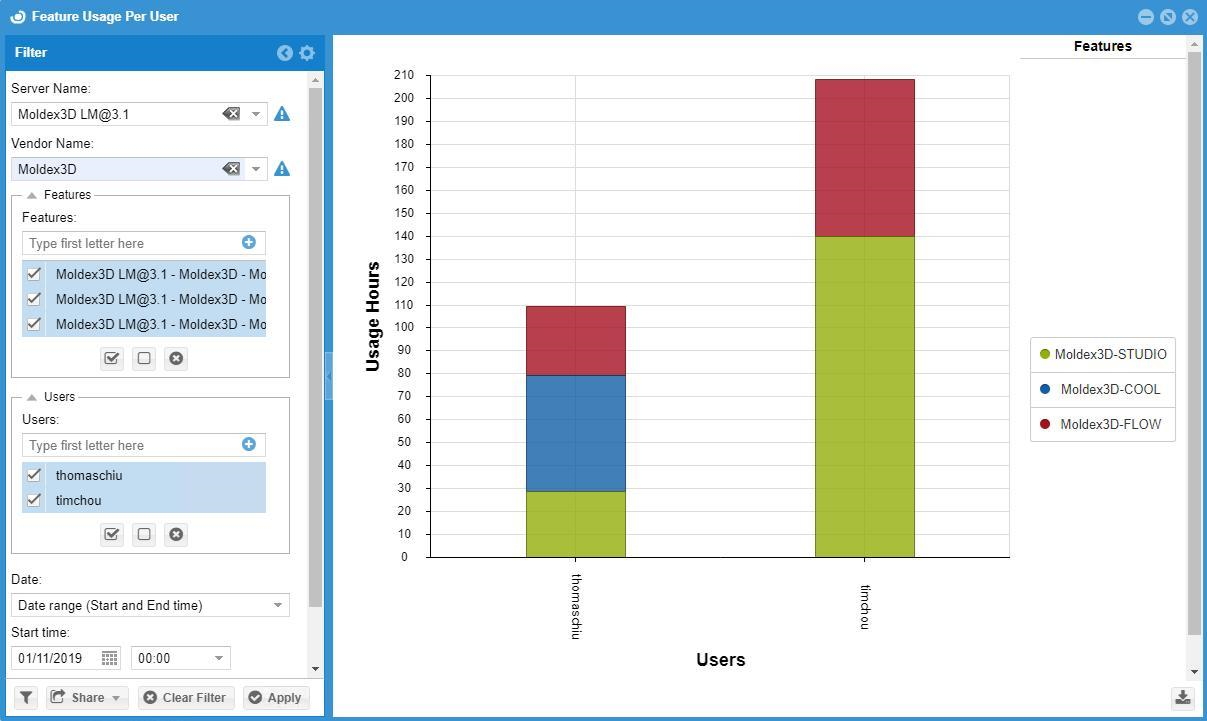
Task: Open the Date range type dropdown
Action: (278, 605)
